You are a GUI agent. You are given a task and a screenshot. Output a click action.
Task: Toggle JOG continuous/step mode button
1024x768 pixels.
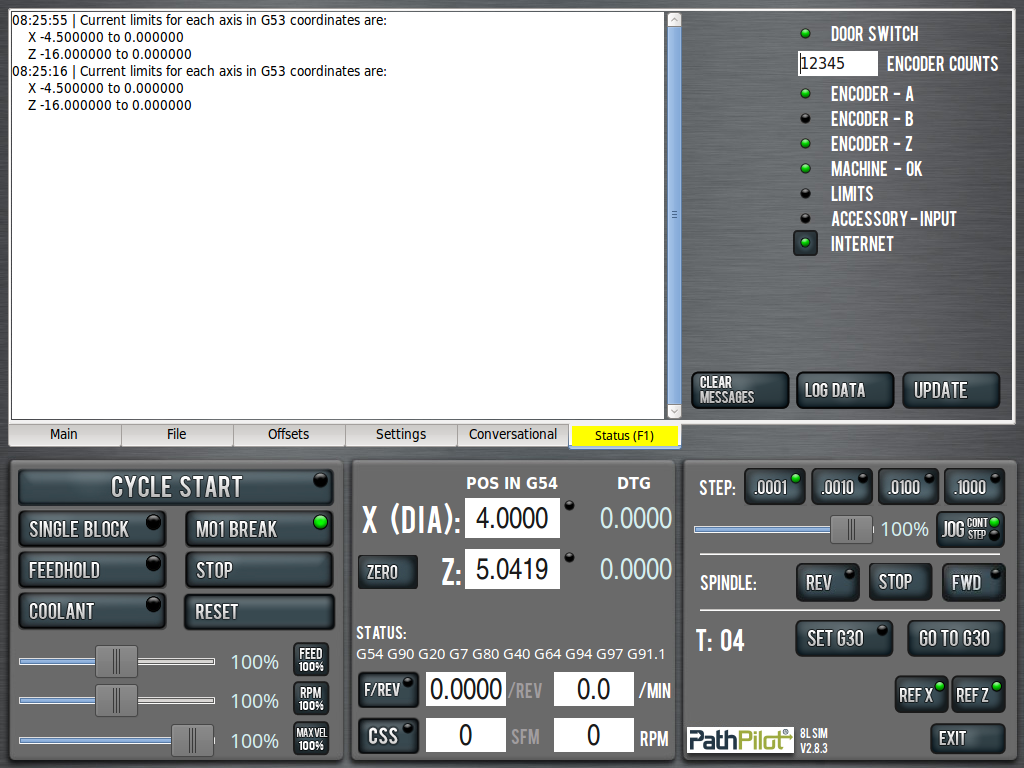(x=969, y=529)
